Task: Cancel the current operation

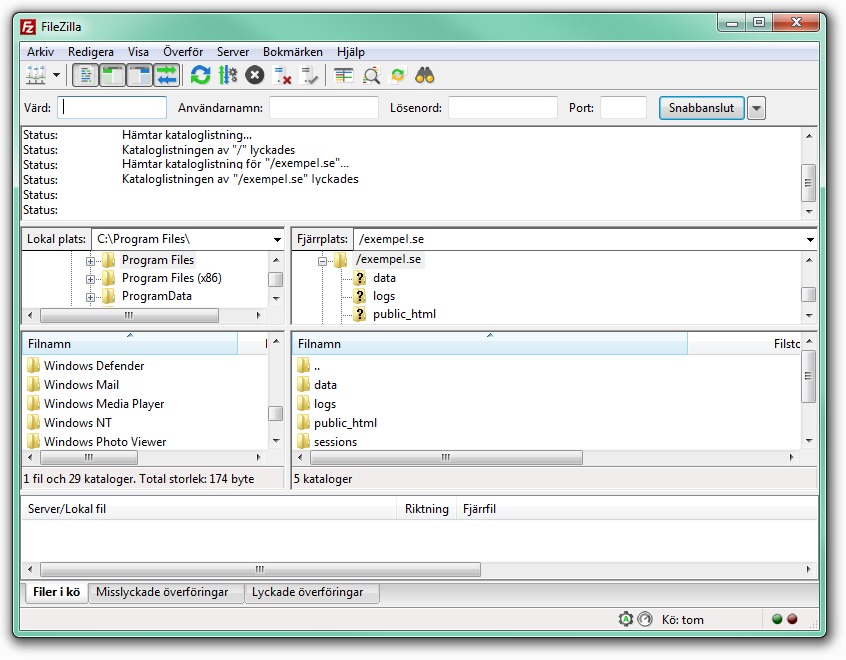Action: tap(255, 75)
